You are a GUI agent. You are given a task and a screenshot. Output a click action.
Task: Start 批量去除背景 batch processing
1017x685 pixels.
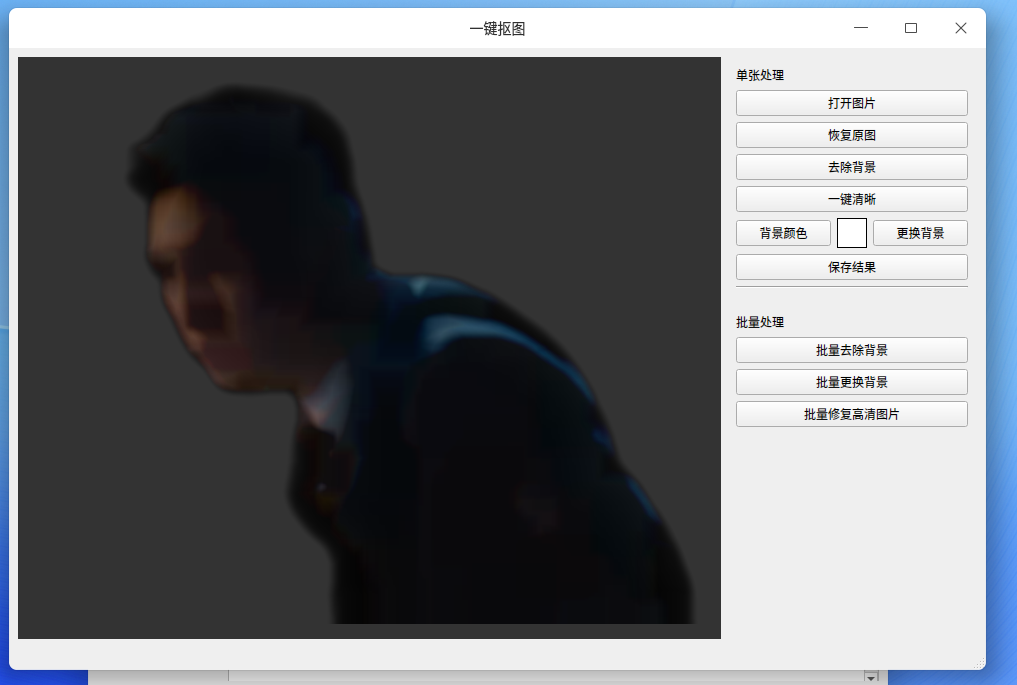852,350
